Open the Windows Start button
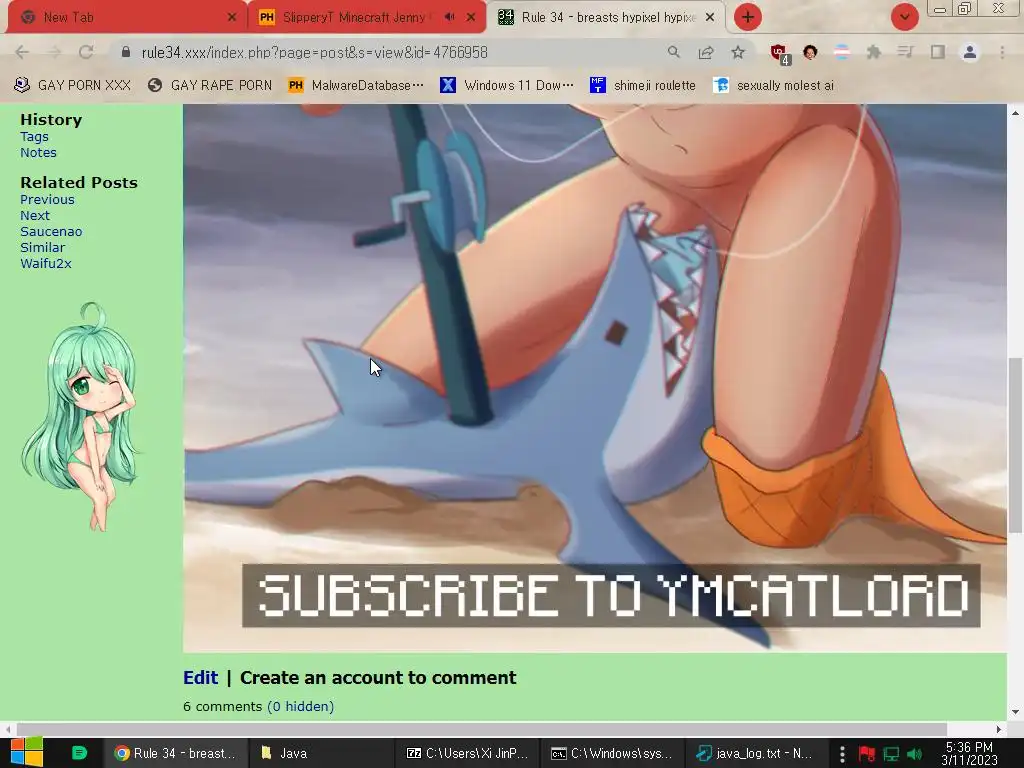The height and width of the screenshot is (768, 1024). (27, 753)
